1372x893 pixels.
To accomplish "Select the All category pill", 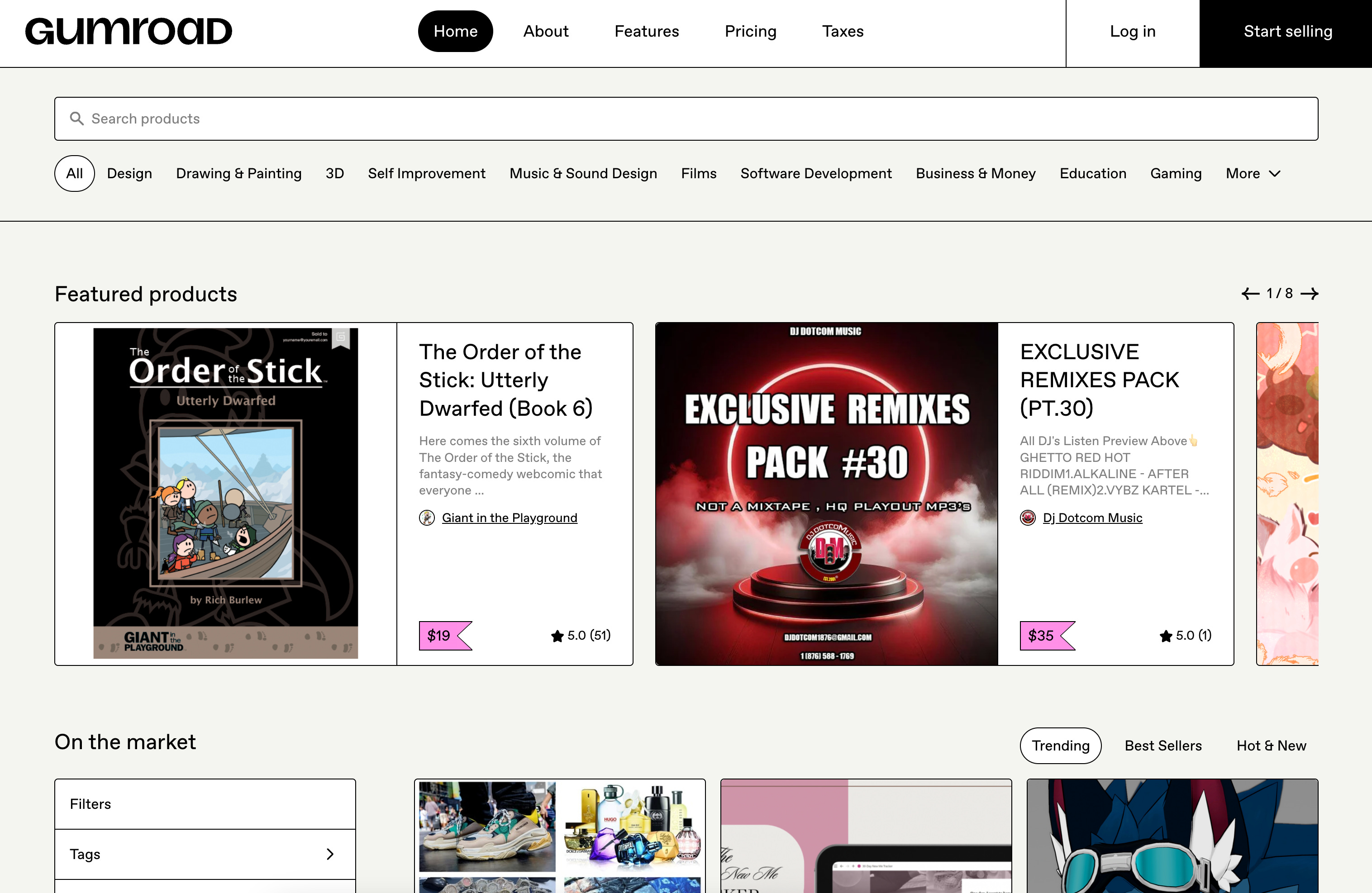I will point(74,173).
